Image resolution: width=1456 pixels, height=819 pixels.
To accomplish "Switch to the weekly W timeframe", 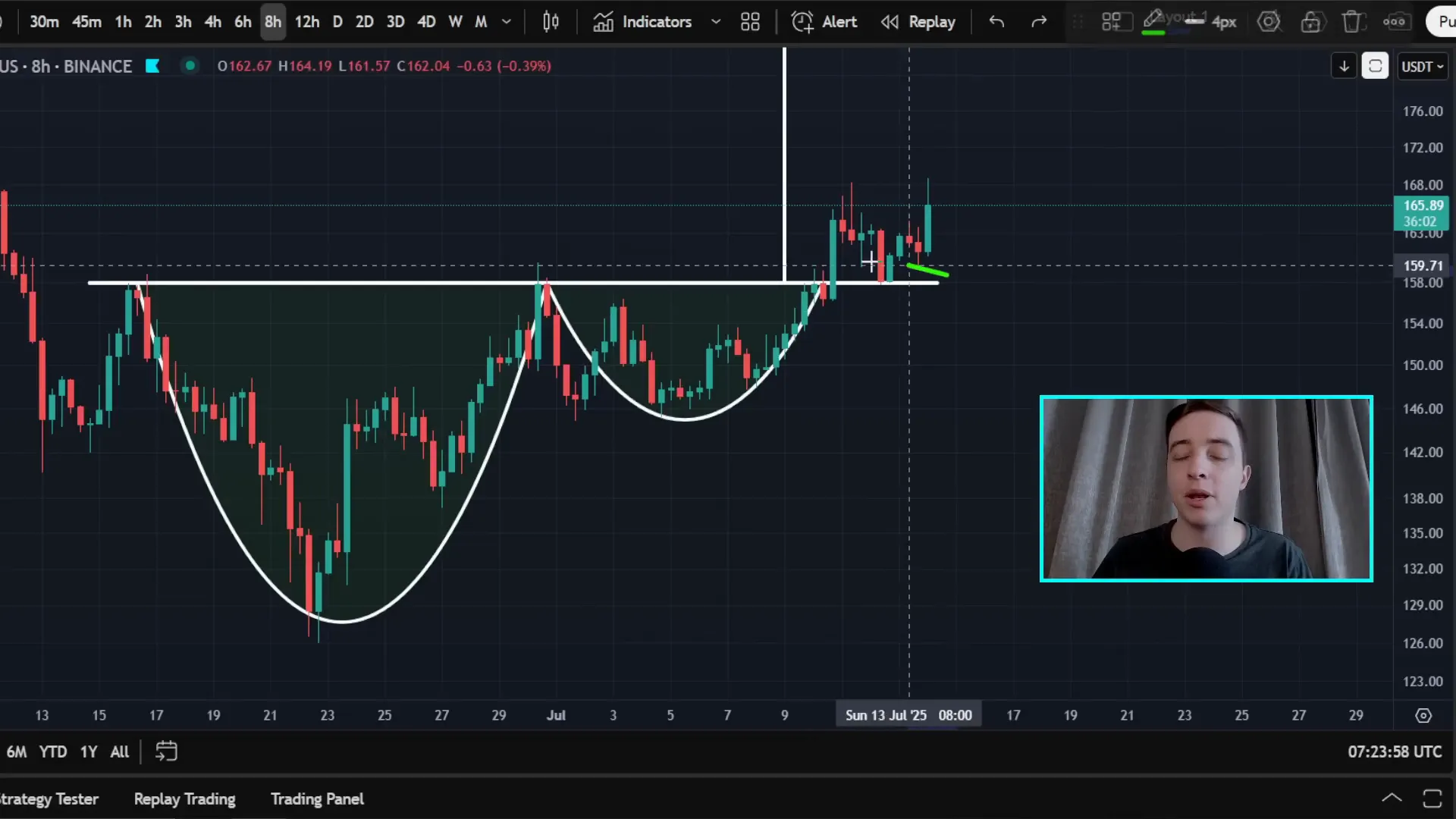I will pyautogui.click(x=455, y=22).
